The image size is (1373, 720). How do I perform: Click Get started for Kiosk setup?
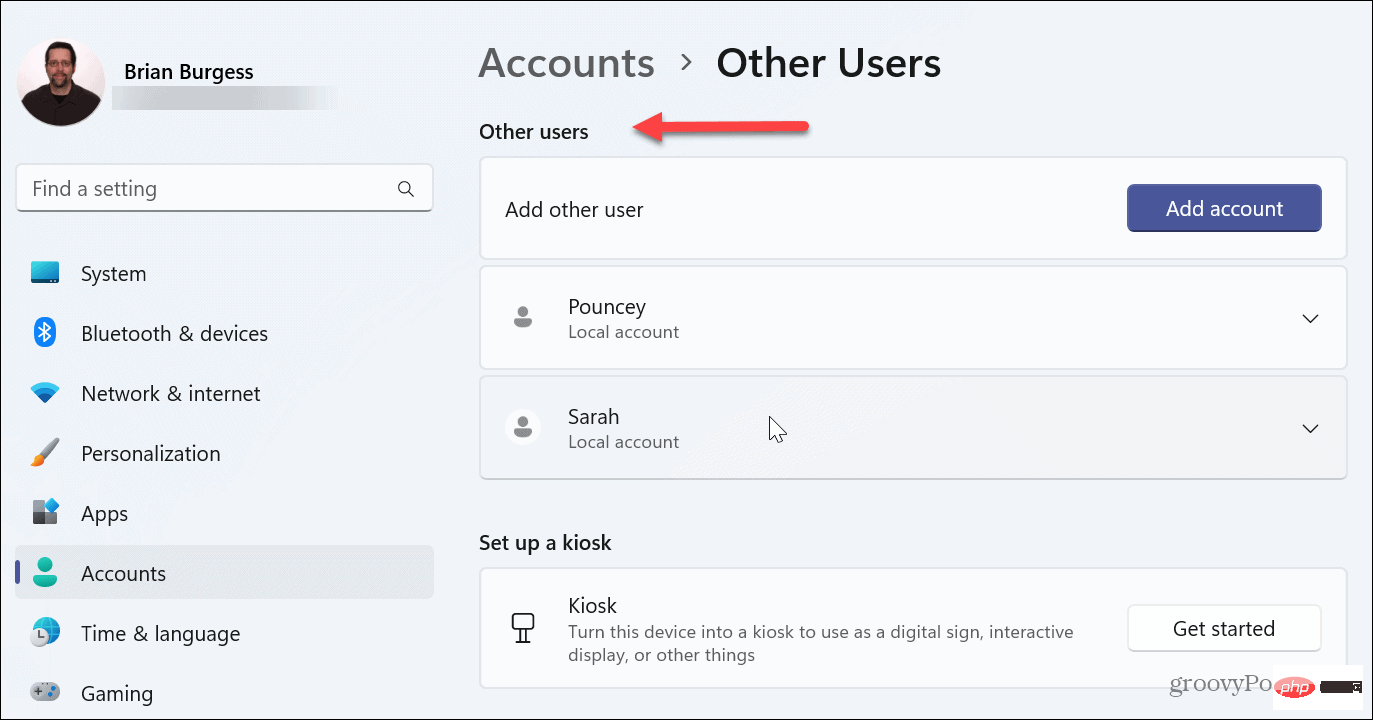1224,628
